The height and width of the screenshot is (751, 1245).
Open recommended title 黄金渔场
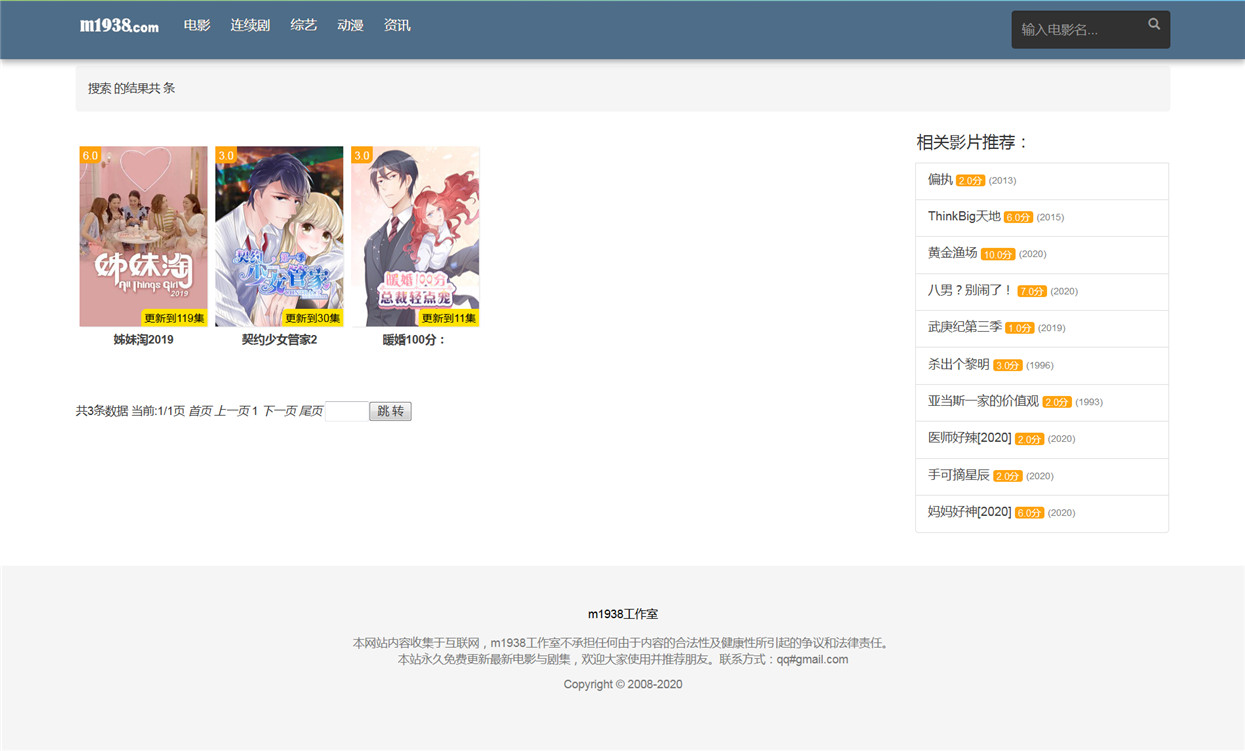coord(952,253)
